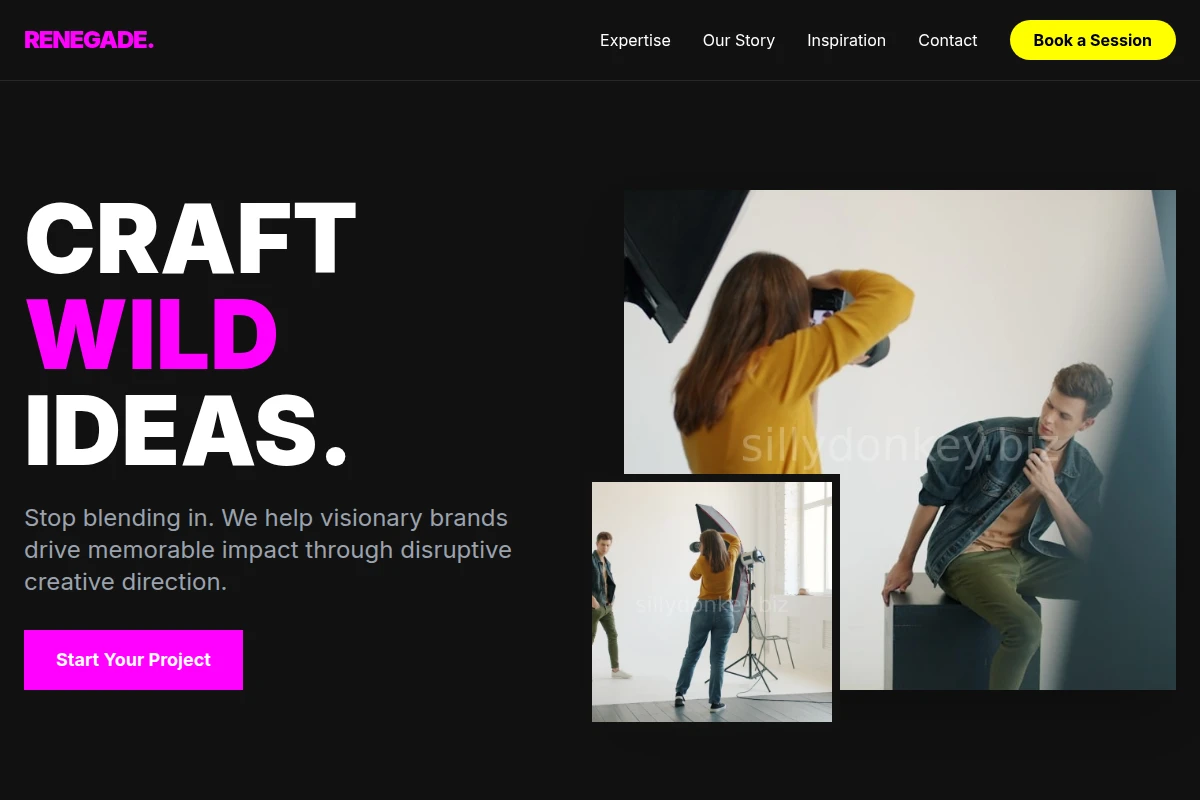Click the 'Stop blending in' paragraph
Screen dimensions: 1200x800
(268, 550)
